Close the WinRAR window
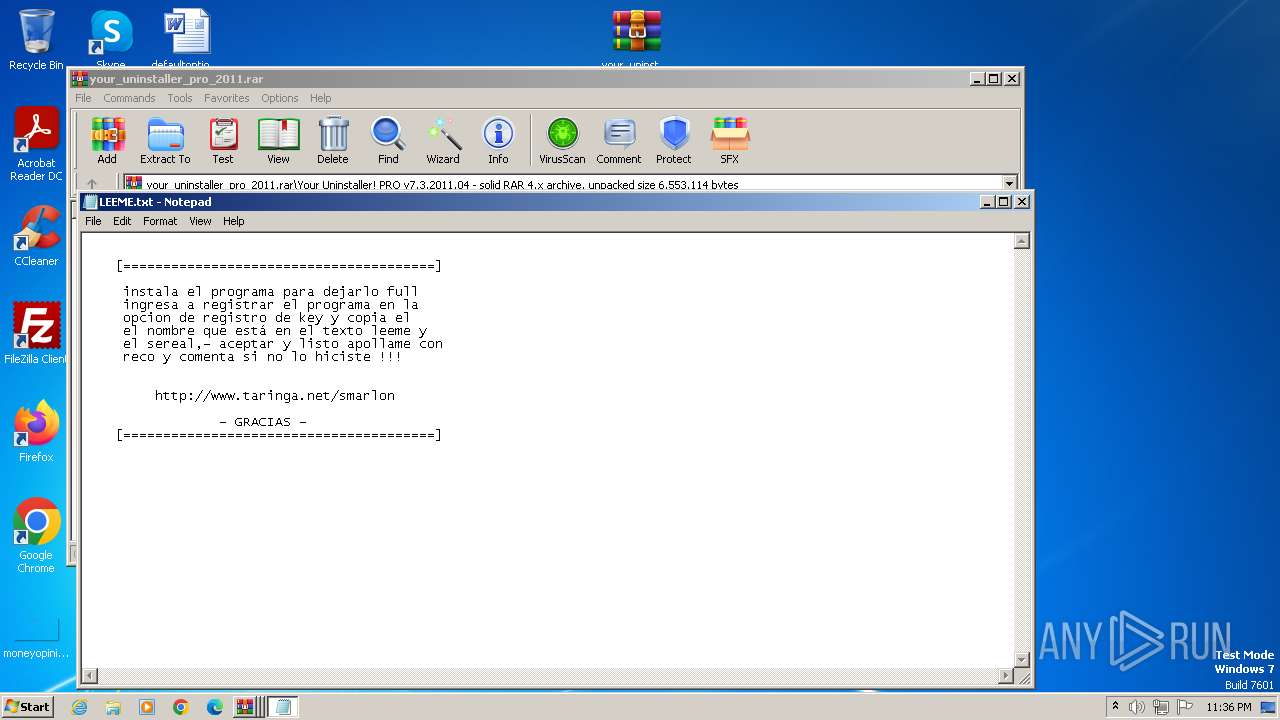The height and width of the screenshot is (720, 1280). [x=1011, y=78]
